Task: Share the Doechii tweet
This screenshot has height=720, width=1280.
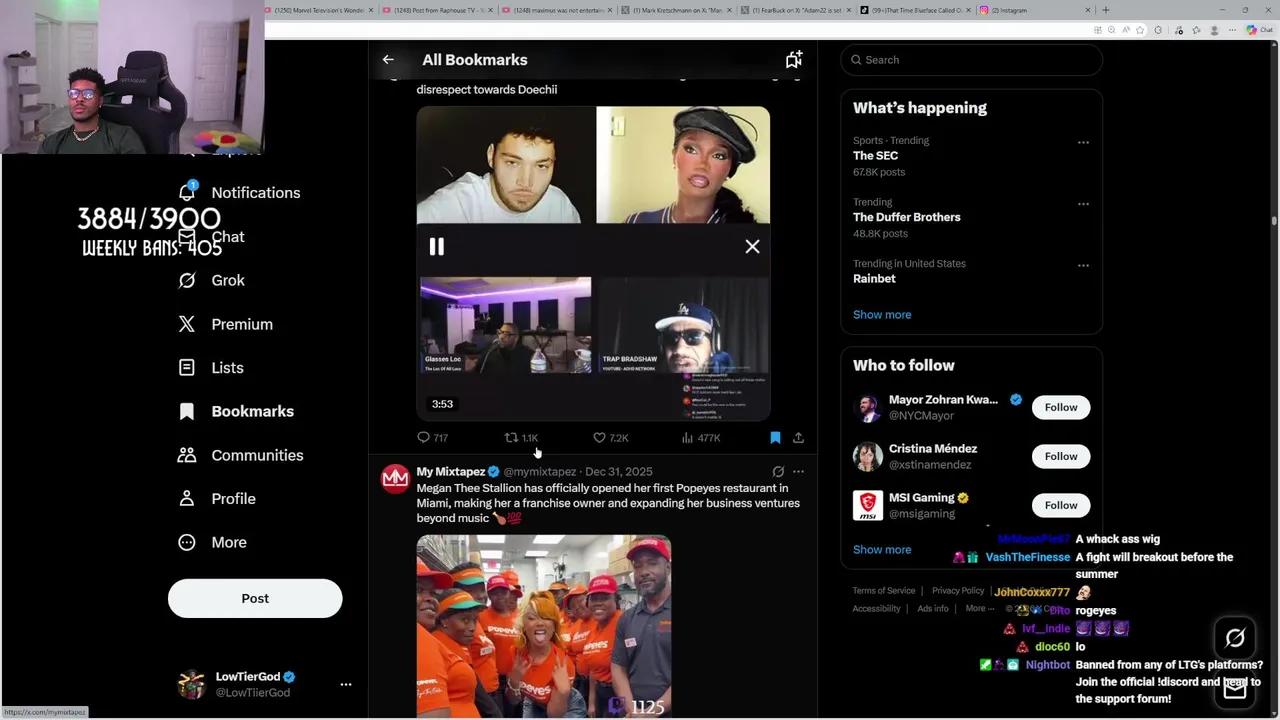Action: [798, 438]
